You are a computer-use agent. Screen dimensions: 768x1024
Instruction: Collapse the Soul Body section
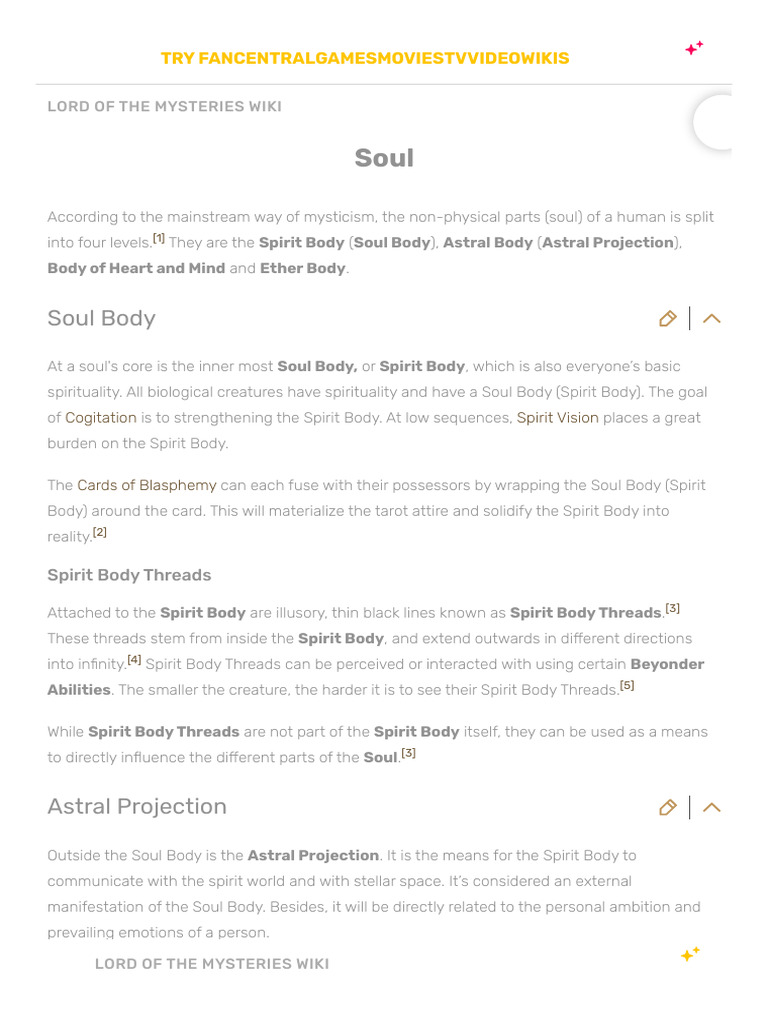pyautogui.click(x=712, y=319)
